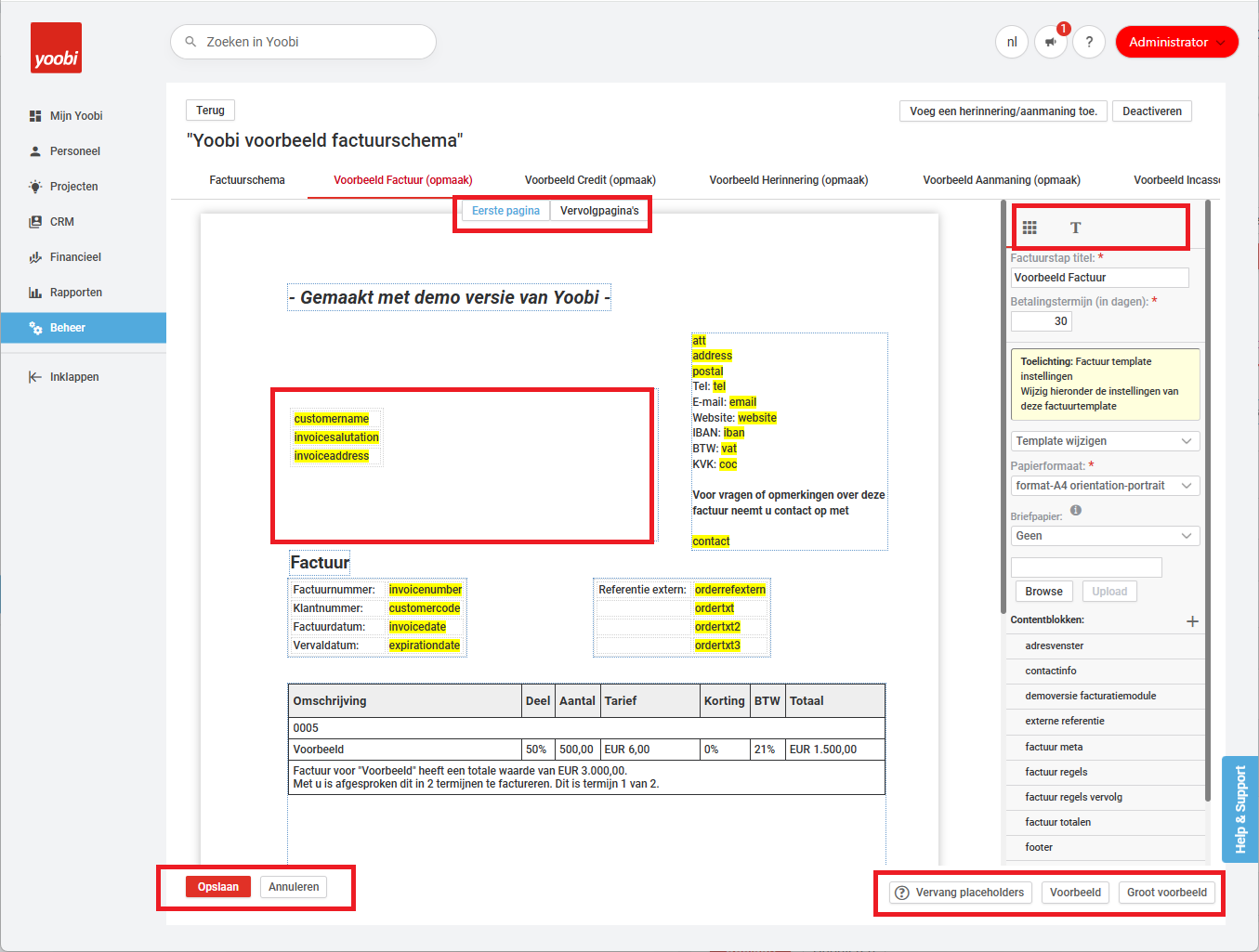
Task: Select the Voorbeeld Factuur (opmaak) tab
Action: tap(403, 180)
